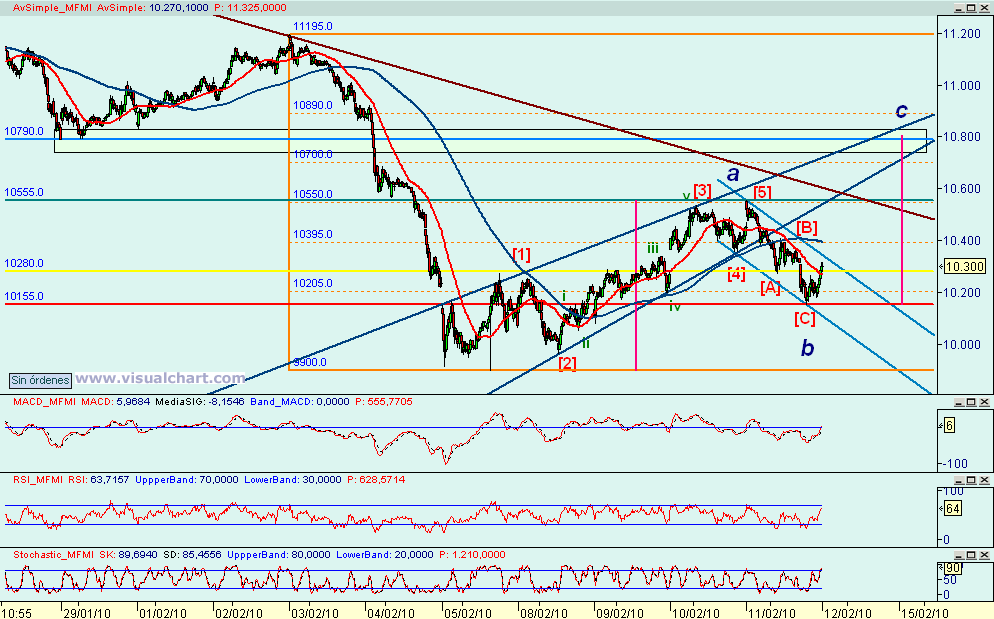The height and width of the screenshot is (619, 994).
Task: Select the red [A] wave label
Action: 770,287
